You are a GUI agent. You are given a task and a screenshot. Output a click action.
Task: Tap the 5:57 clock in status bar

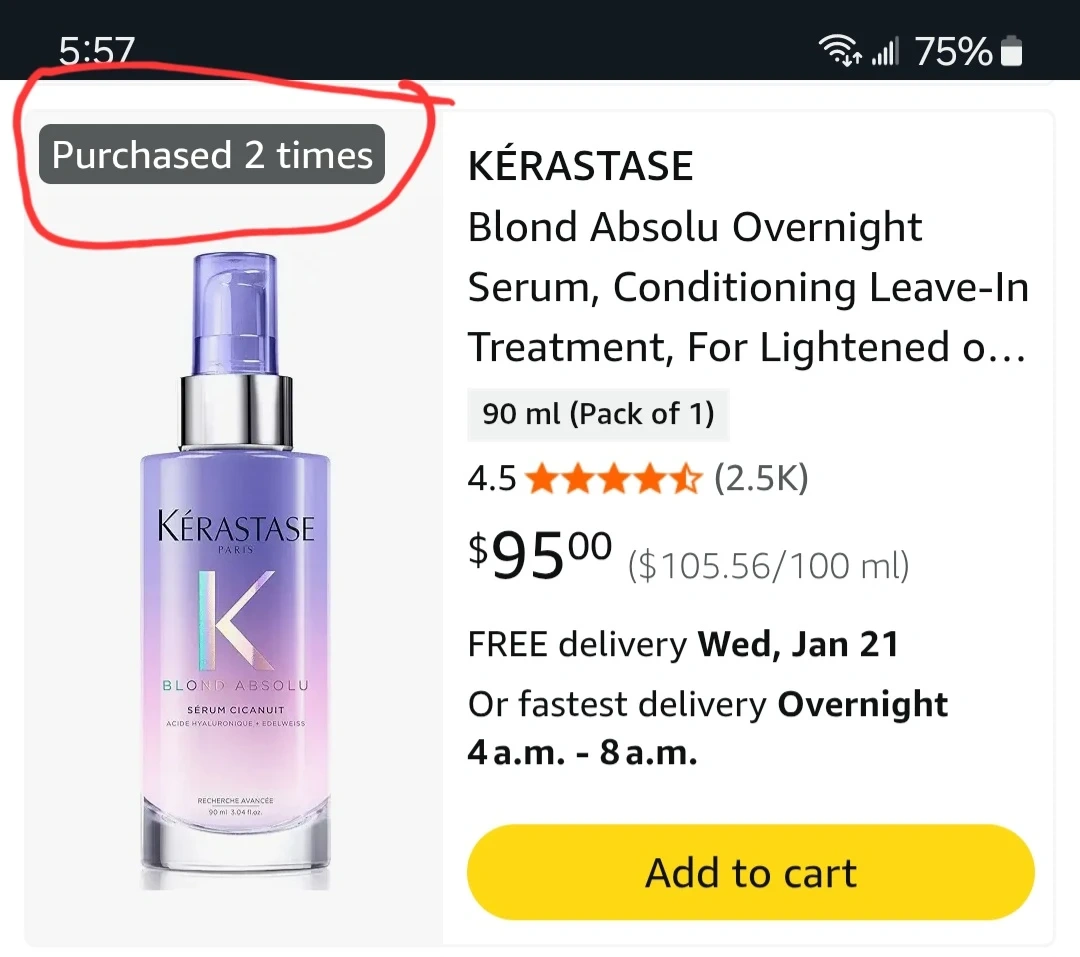97,50
